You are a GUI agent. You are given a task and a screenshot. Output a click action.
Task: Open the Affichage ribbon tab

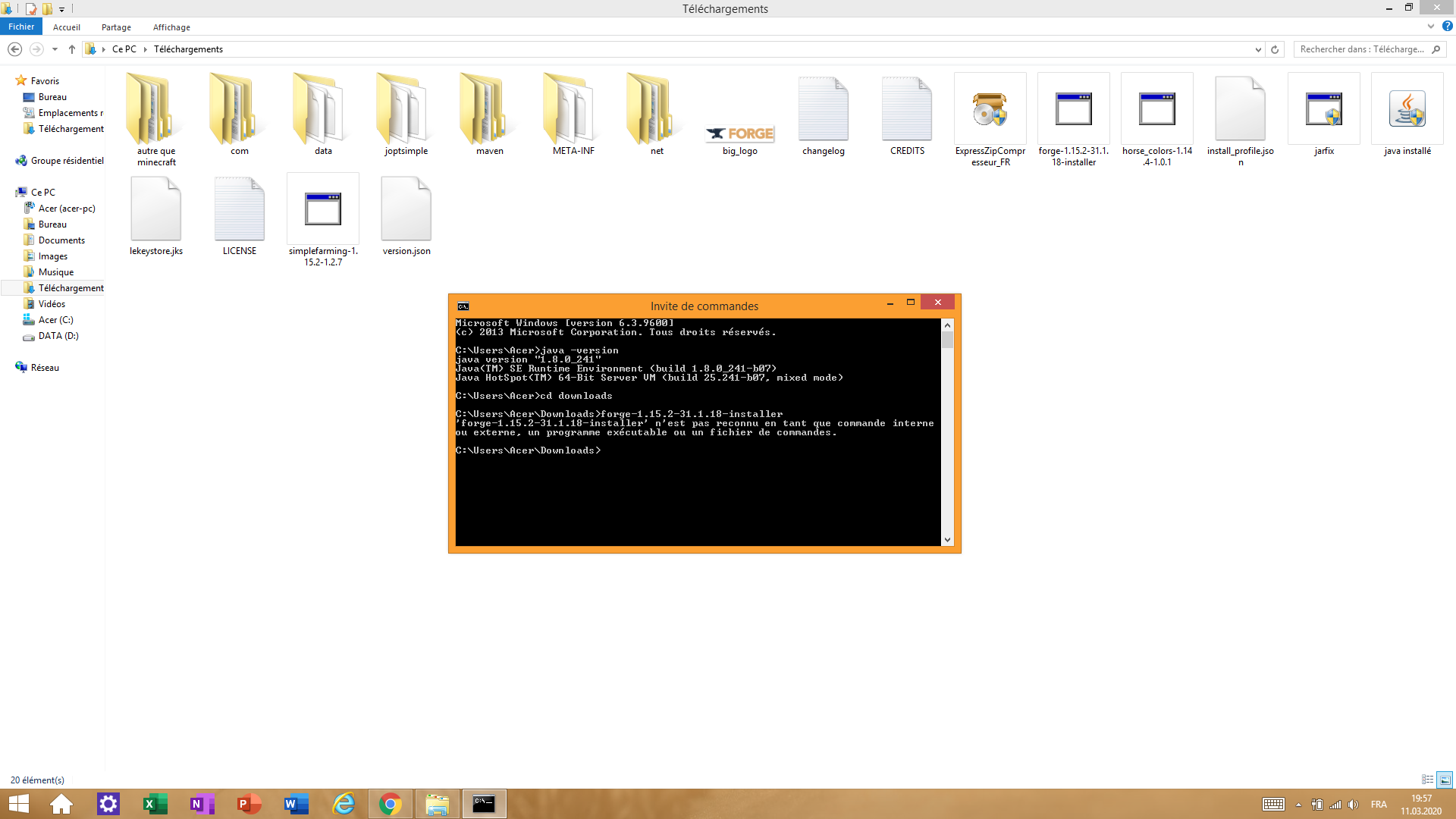pyautogui.click(x=171, y=27)
